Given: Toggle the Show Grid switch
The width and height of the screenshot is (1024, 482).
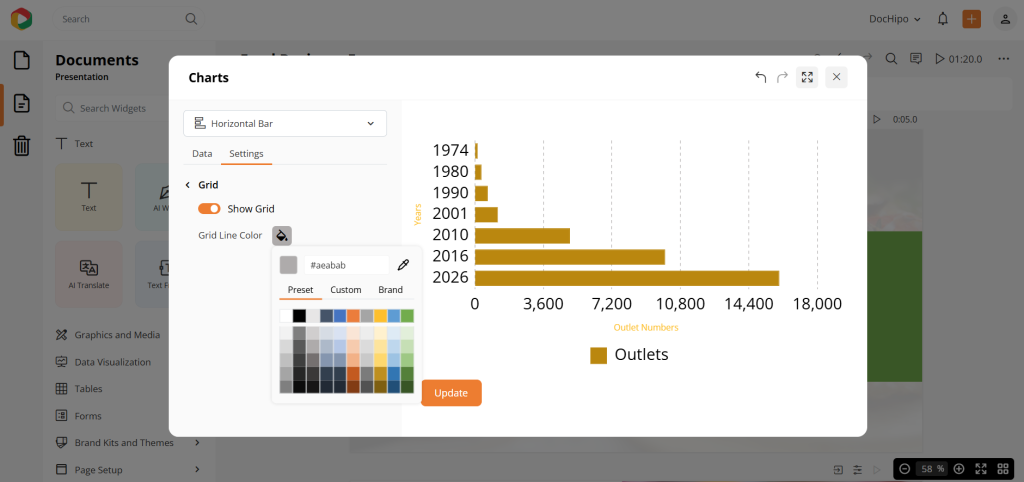Looking at the screenshot, I should click(209, 209).
